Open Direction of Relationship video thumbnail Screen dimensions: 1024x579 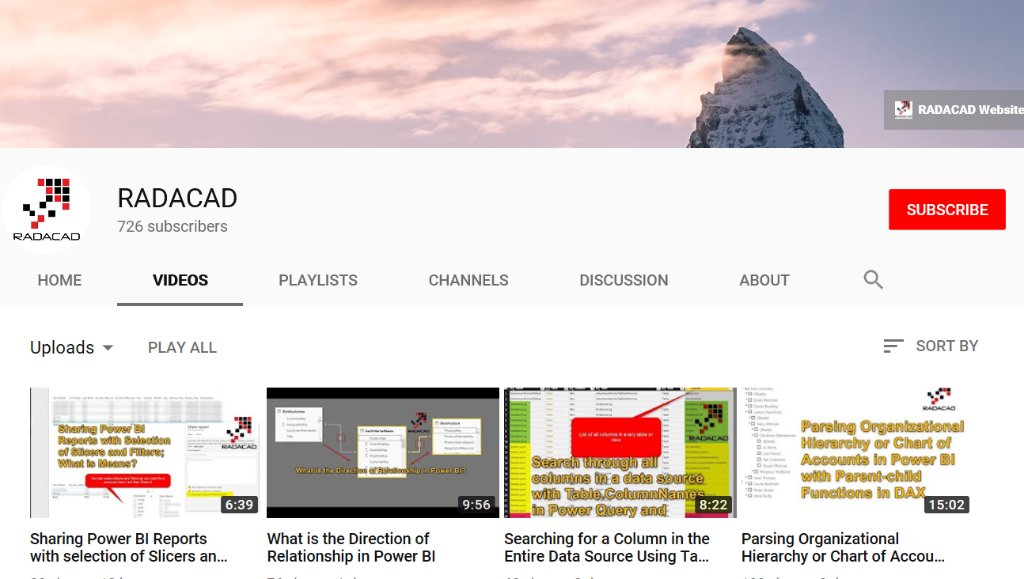[383, 452]
